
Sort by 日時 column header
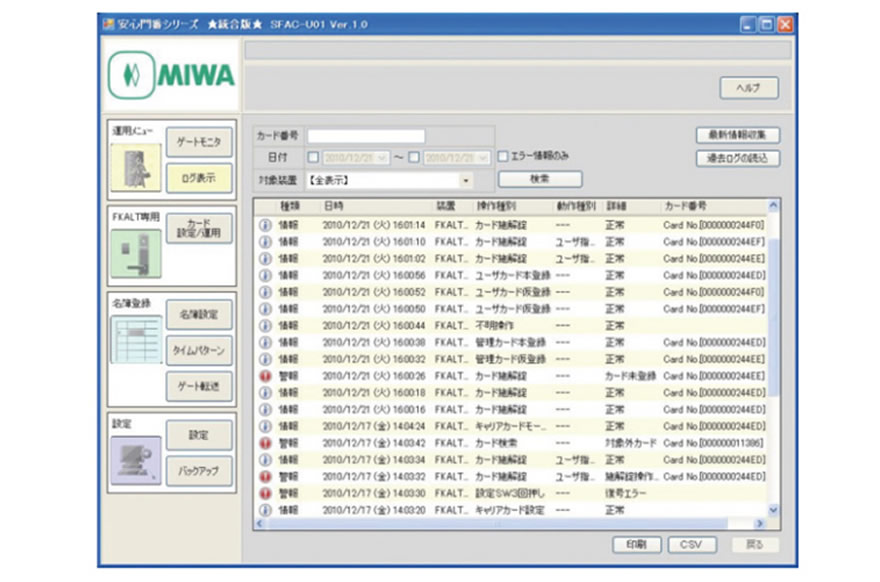click(x=333, y=207)
